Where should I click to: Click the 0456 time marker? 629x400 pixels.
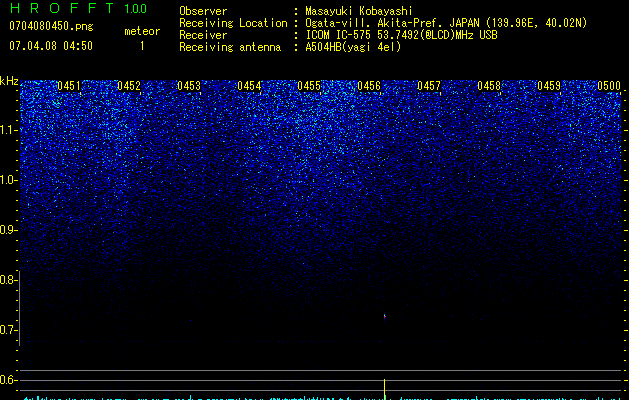[369, 86]
